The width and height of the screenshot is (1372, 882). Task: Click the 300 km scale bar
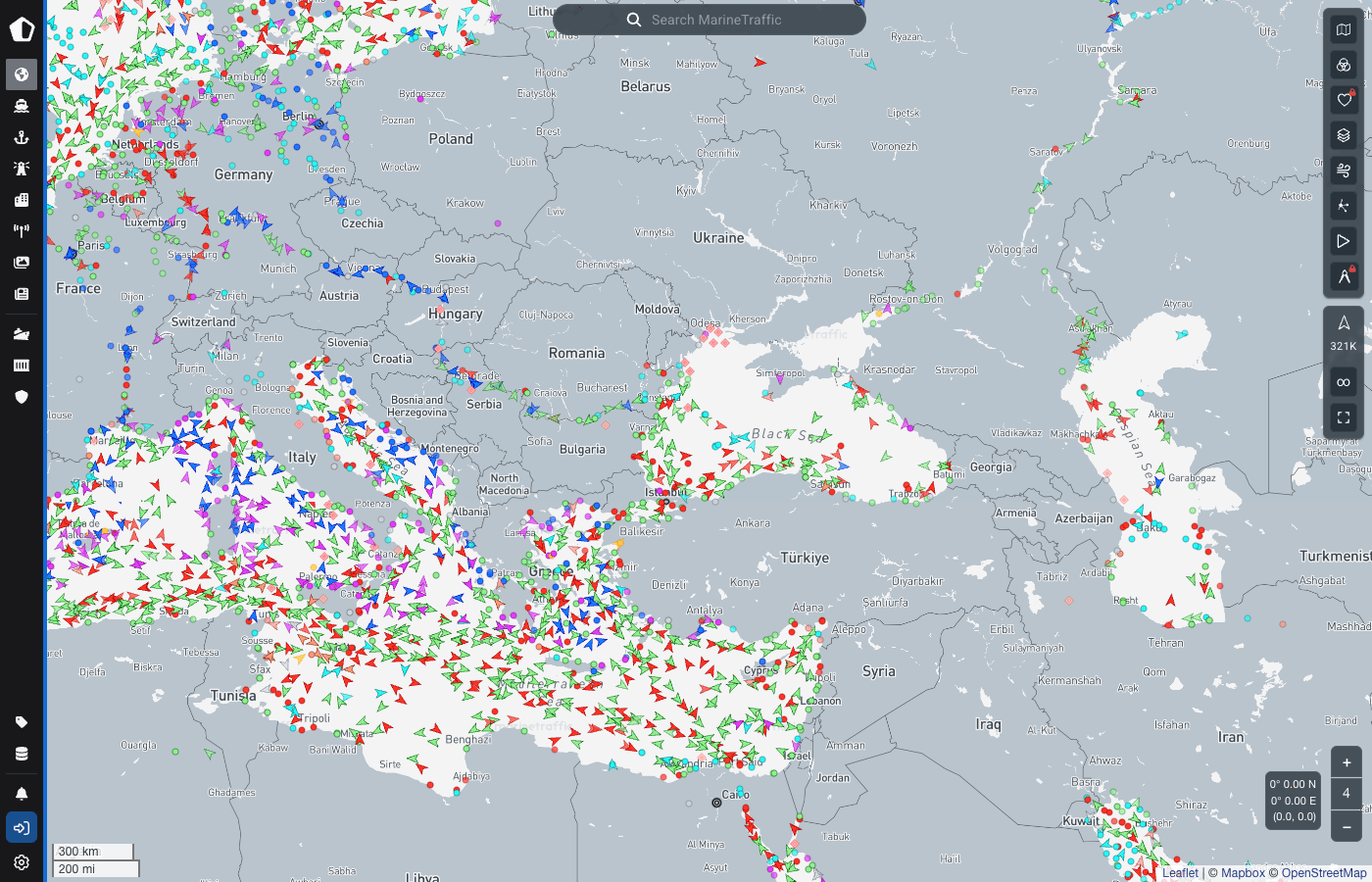point(93,852)
